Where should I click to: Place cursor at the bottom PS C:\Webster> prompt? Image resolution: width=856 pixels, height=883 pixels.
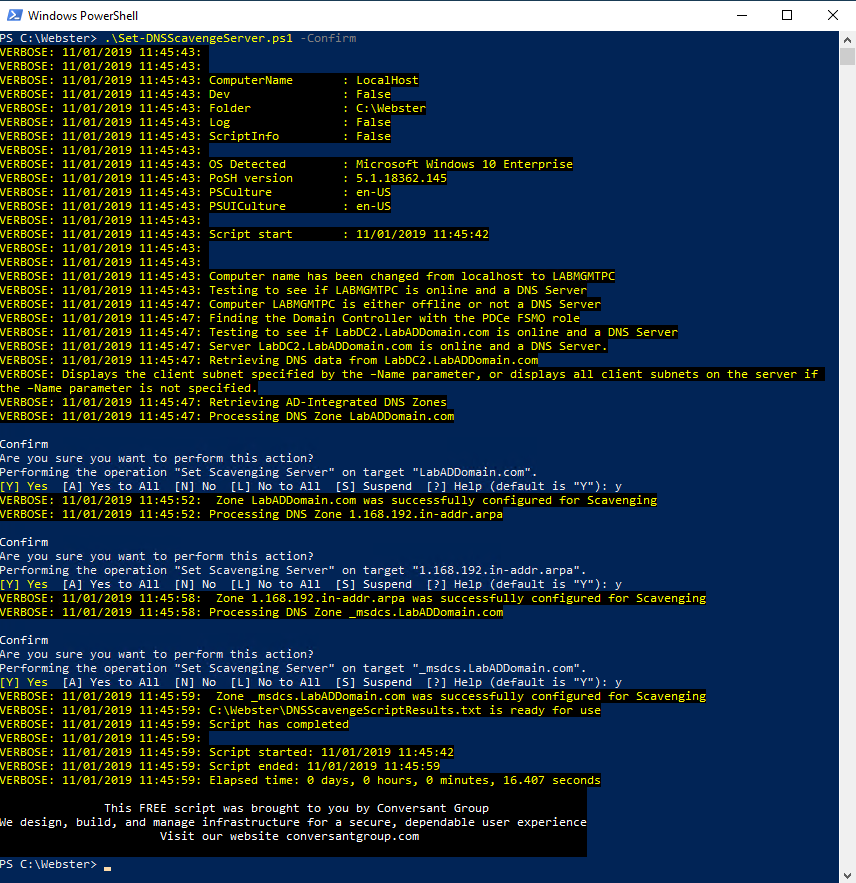point(107,864)
